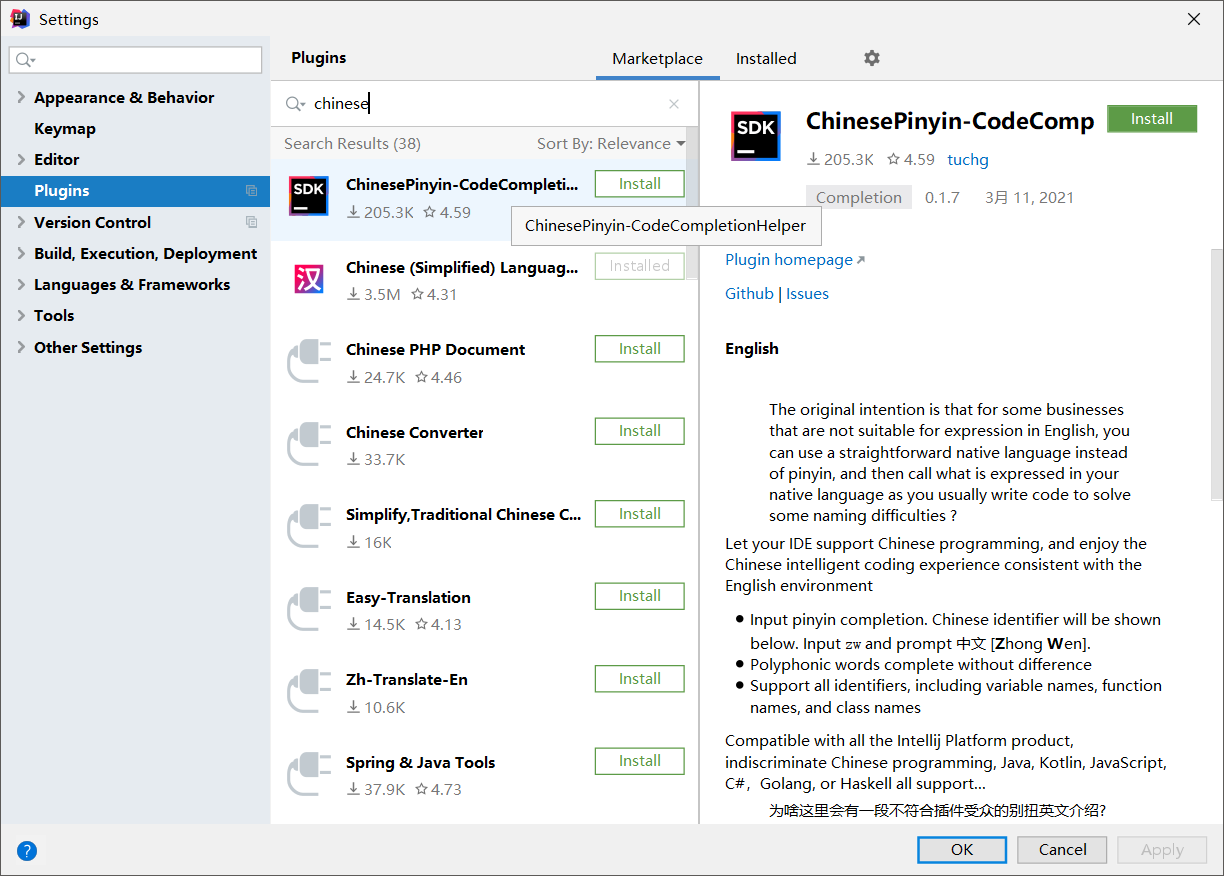Click the ChinesePinyin SDK plugin icon in the results list

tap(309, 196)
